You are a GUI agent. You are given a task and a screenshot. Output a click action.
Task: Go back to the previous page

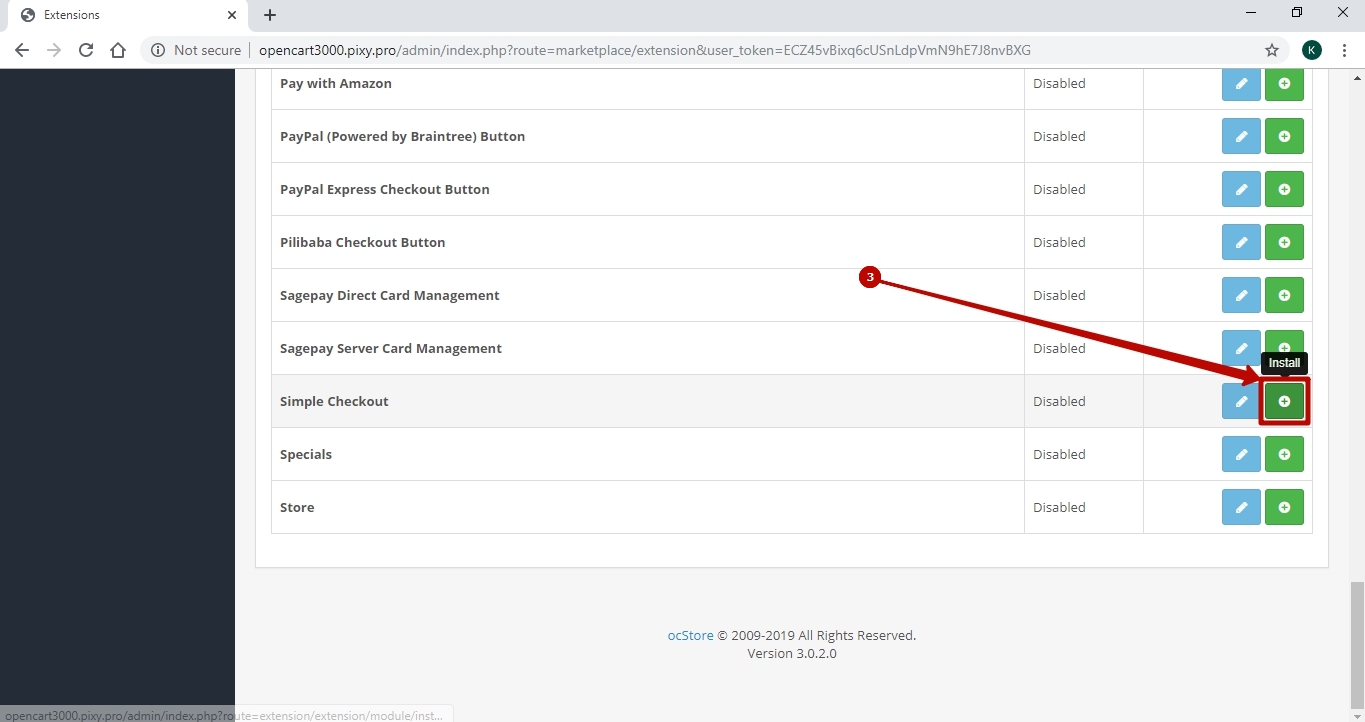[22, 50]
